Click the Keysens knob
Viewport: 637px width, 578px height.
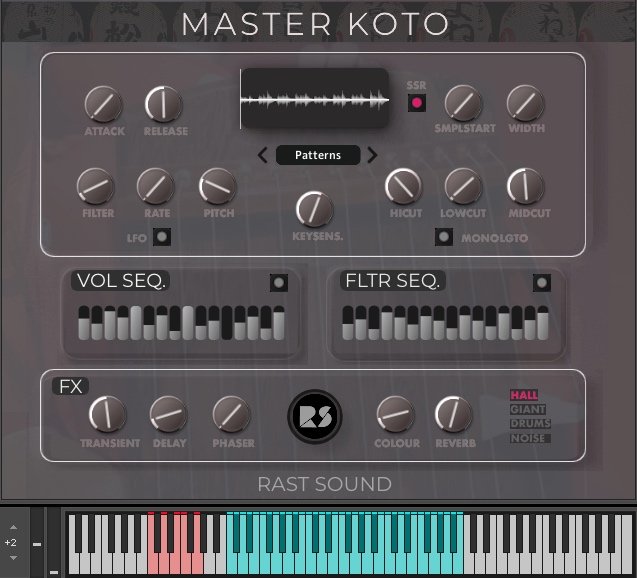point(315,209)
